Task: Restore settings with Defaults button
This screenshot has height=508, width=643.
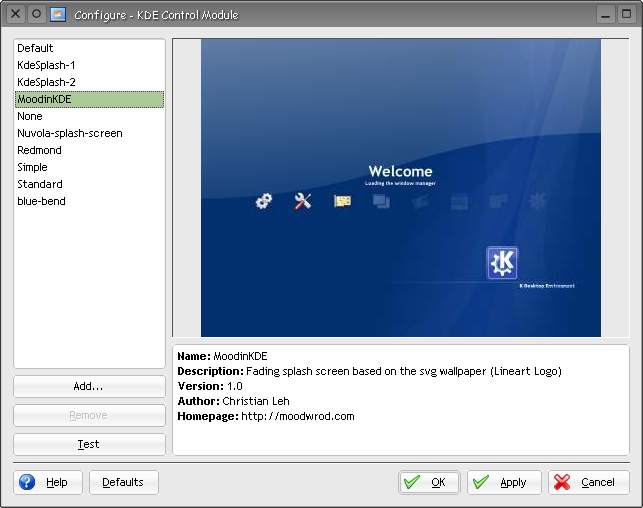Action: coord(123,482)
